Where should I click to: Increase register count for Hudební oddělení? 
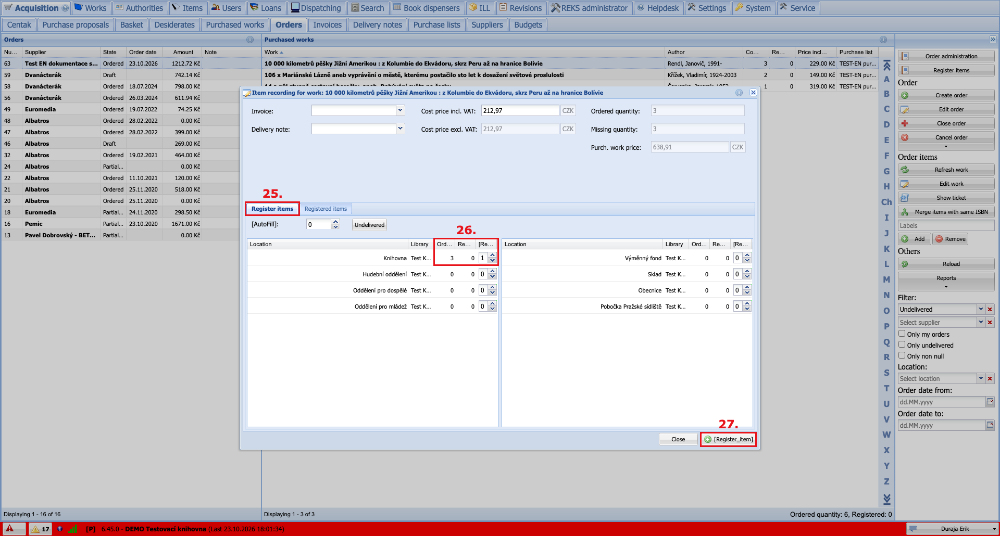point(492,271)
